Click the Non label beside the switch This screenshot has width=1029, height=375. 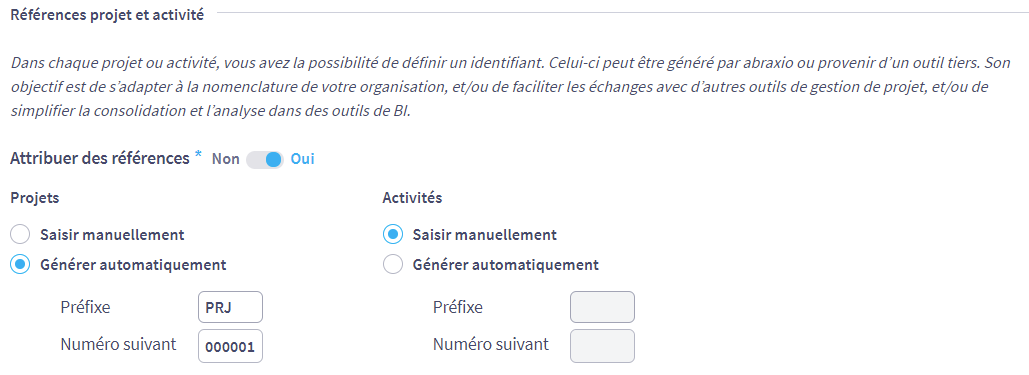click(226, 160)
